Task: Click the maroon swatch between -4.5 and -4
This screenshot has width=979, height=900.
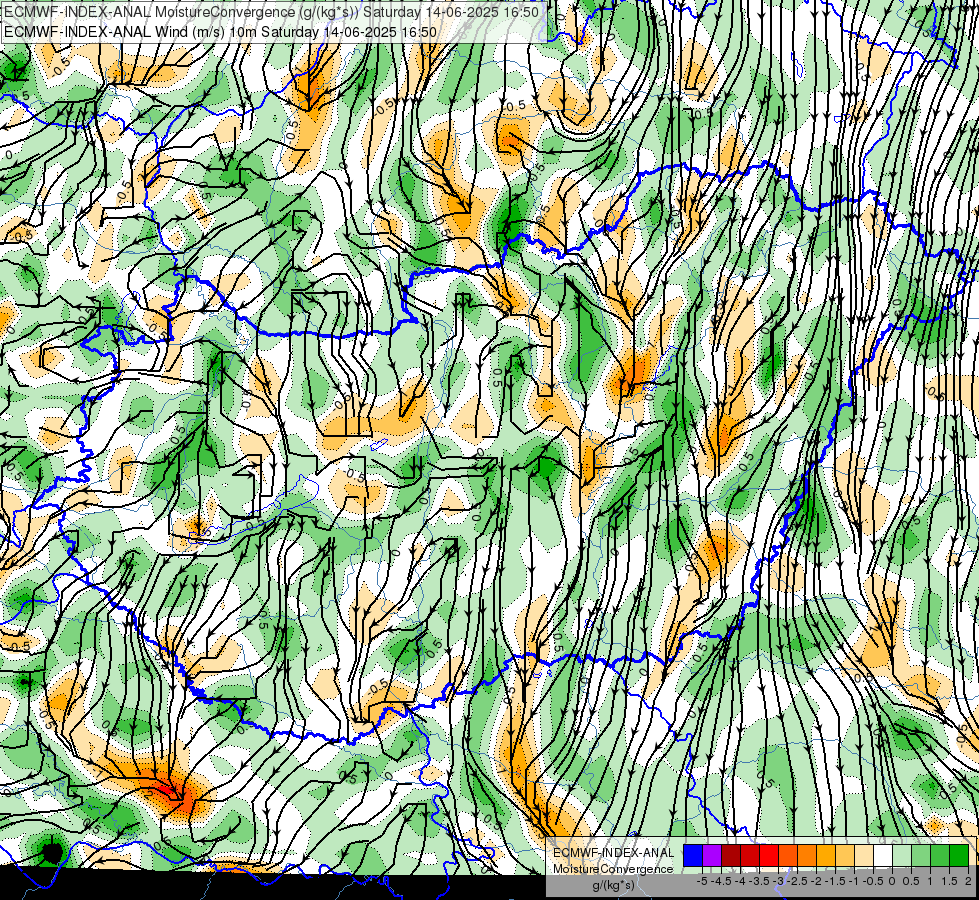Action: point(731,856)
